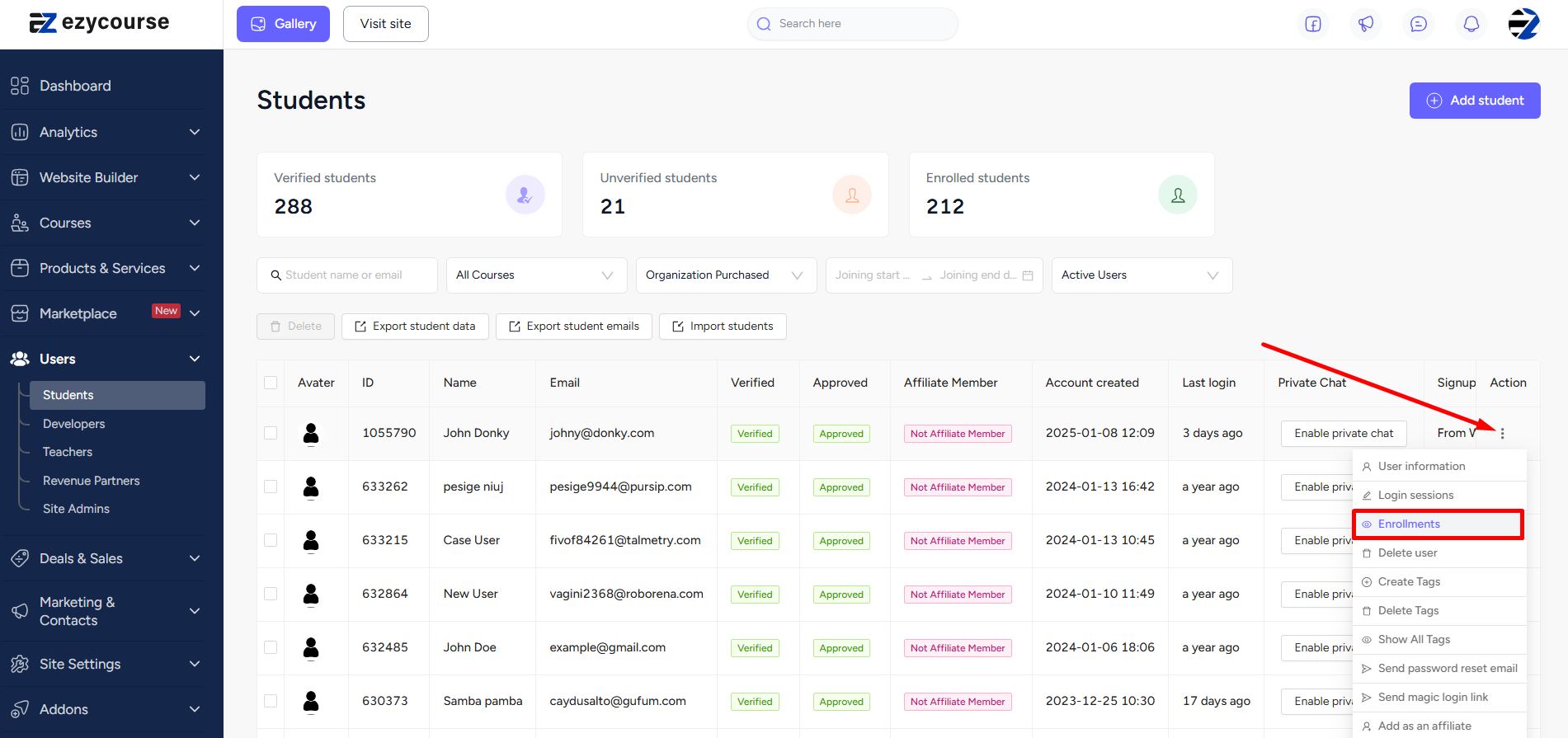Open Revenue Partners in the Users submenu
The height and width of the screenshot is (738, 1568).
tap(92, 481)
